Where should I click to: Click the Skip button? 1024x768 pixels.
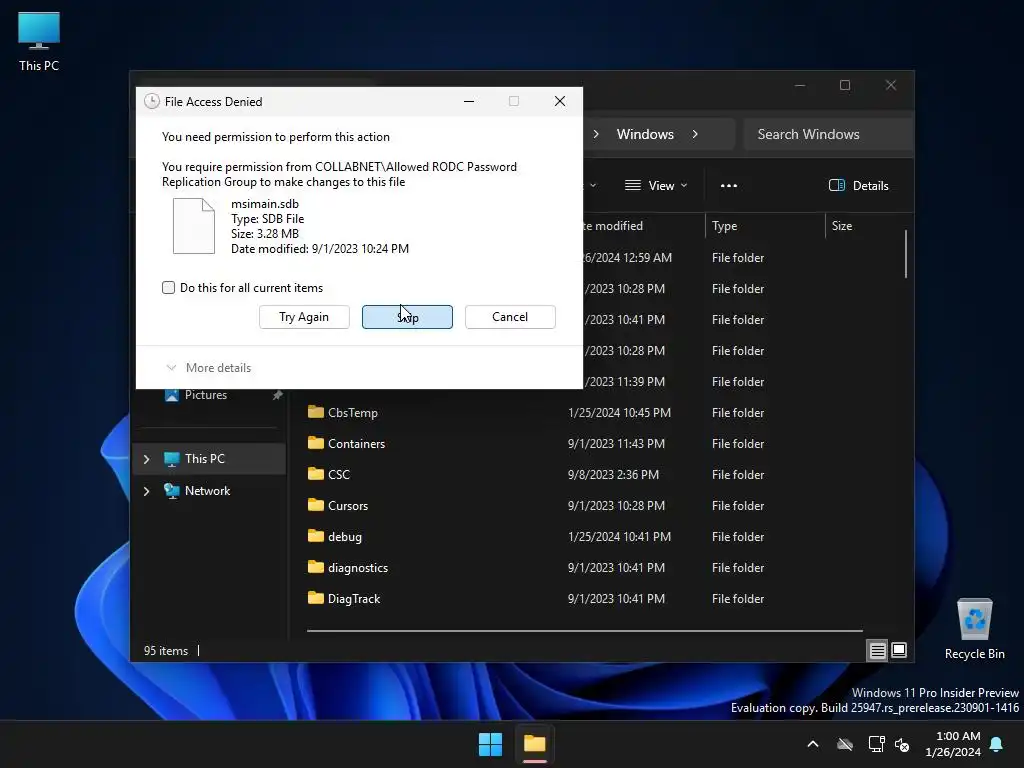click(408, 317)
